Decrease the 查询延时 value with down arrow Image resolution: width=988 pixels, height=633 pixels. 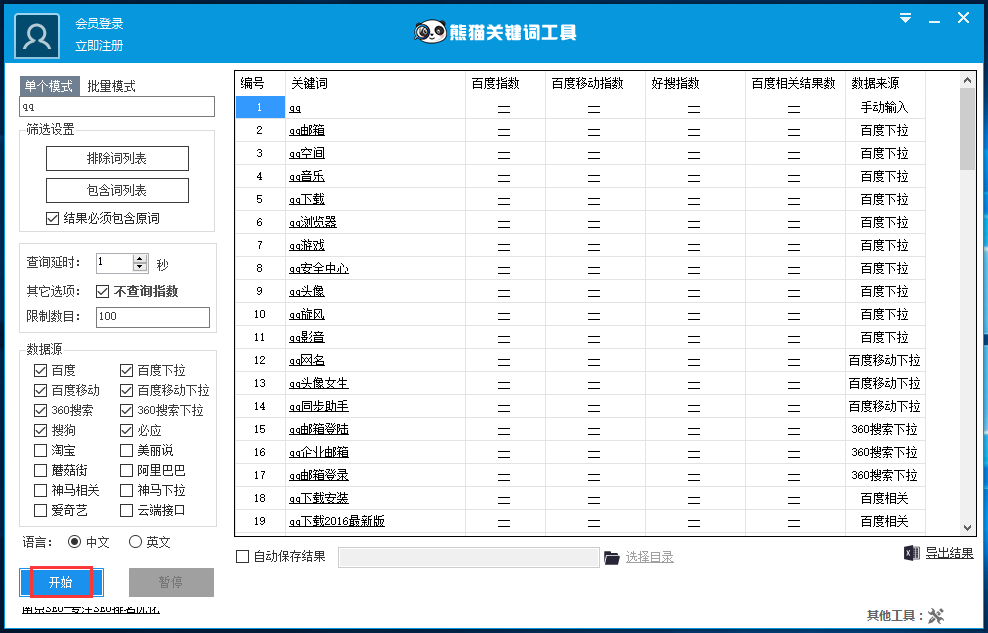click(x=140, y=267)
